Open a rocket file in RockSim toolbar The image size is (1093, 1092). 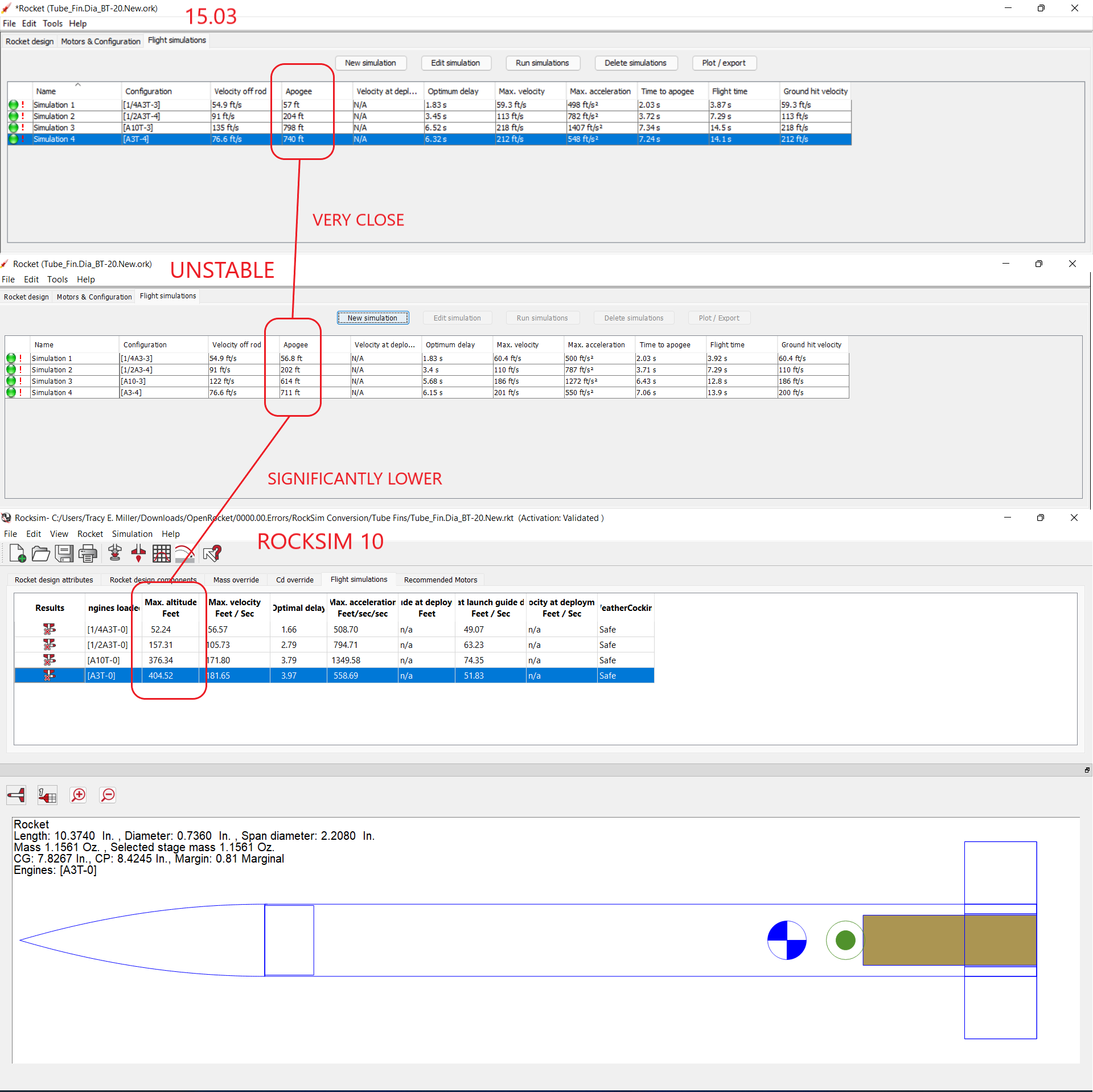tap(40, 553)
